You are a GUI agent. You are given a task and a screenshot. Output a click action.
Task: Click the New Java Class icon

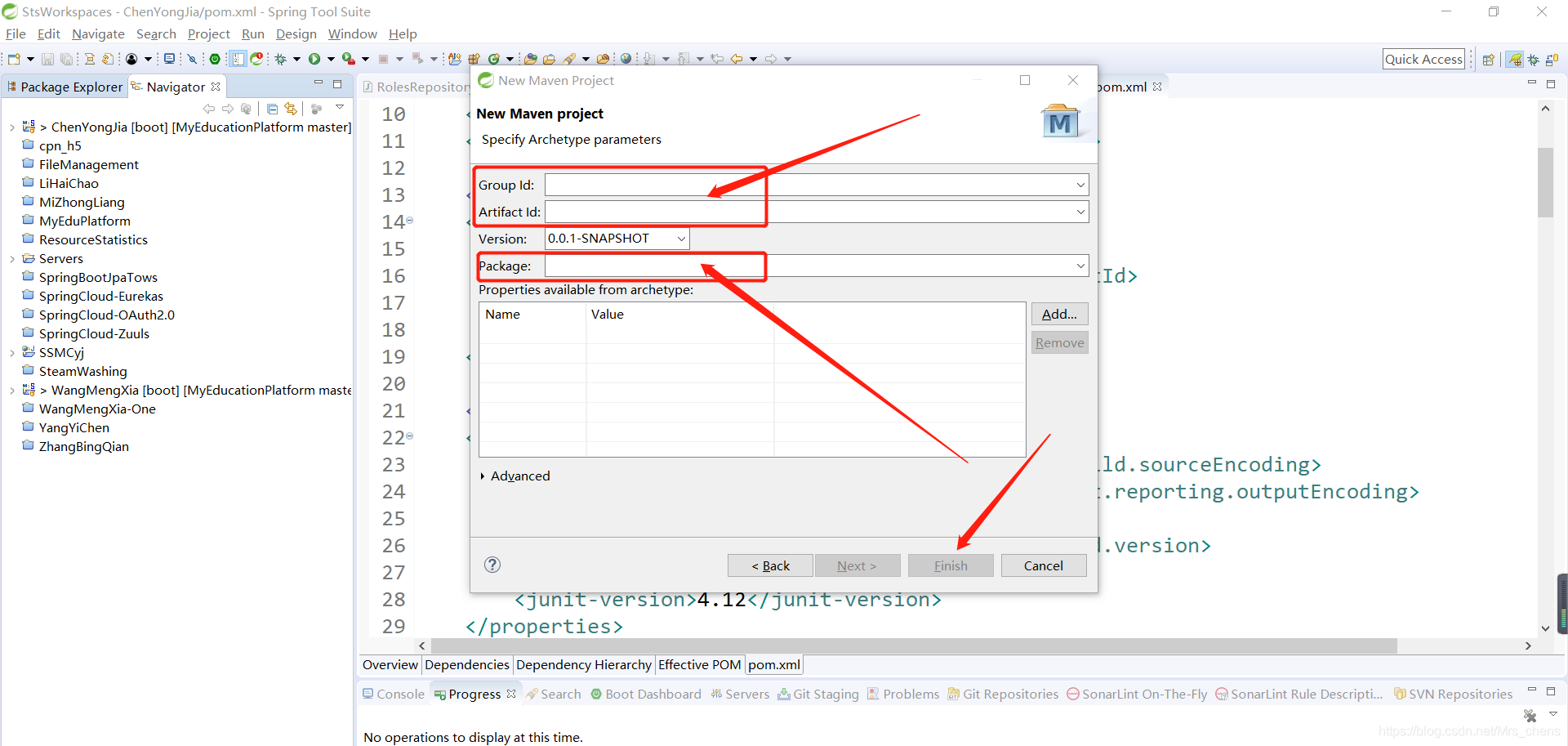coord(493,59)
